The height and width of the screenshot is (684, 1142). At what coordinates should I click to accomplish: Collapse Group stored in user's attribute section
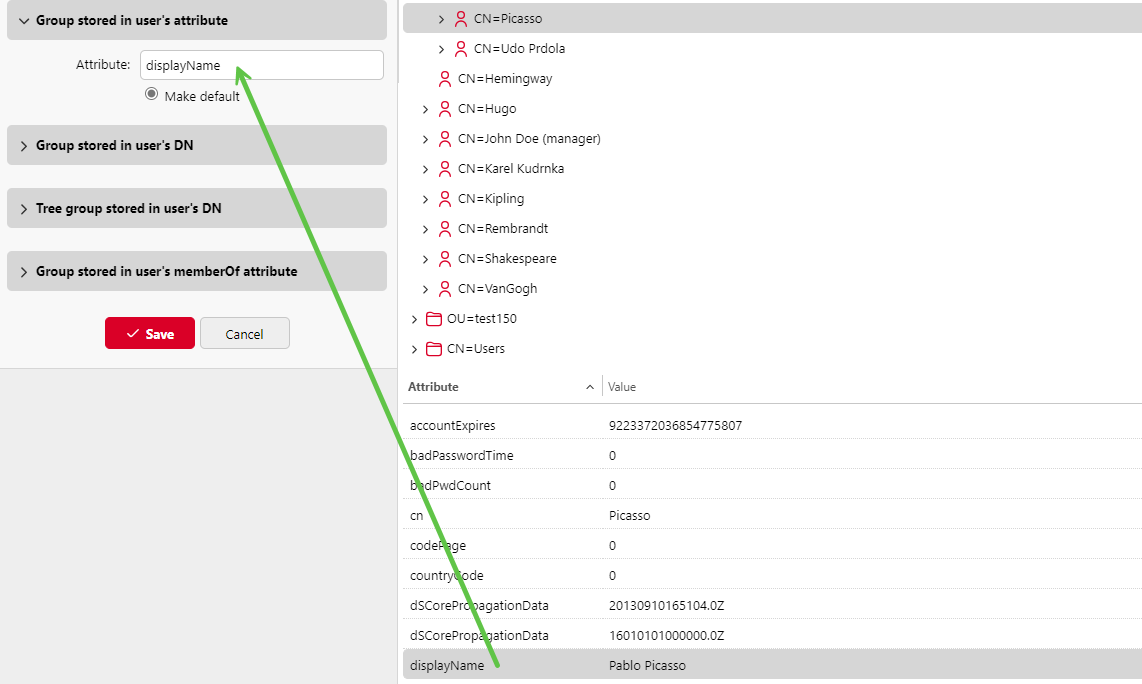pos(24,20)
